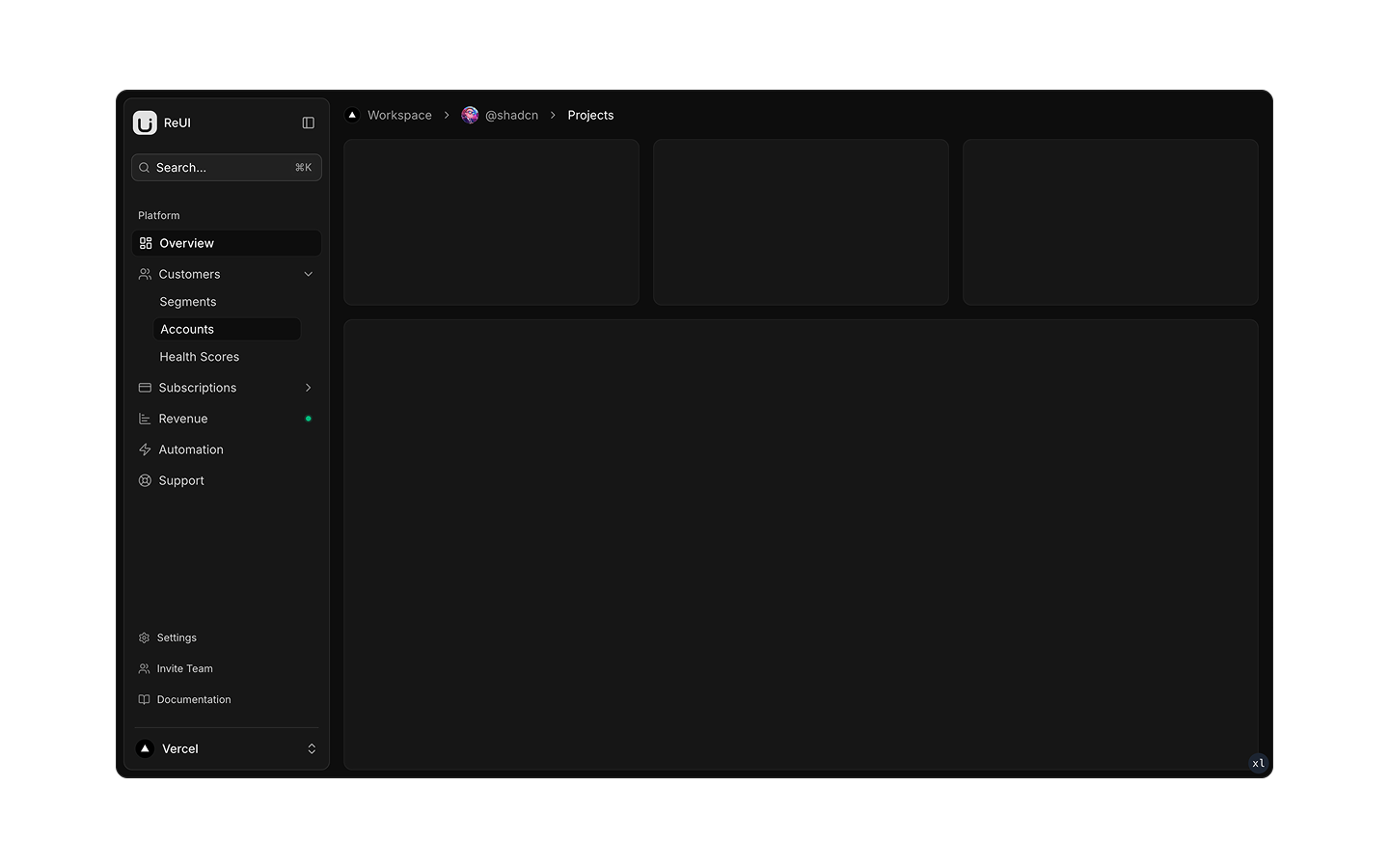The image size is (1389, 868).
Task: Go to the @shadcn breadcrumb
Action: pyautogui.click(x=511, y=115)
